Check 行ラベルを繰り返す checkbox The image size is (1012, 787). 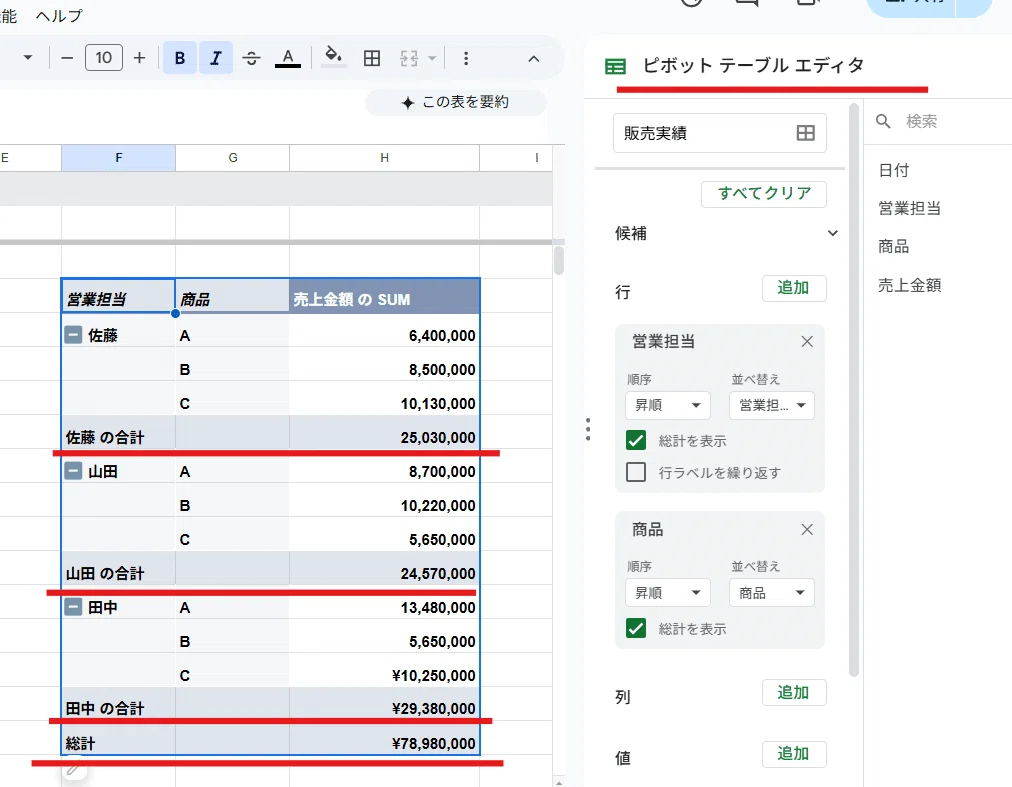(x=636, y=472)
